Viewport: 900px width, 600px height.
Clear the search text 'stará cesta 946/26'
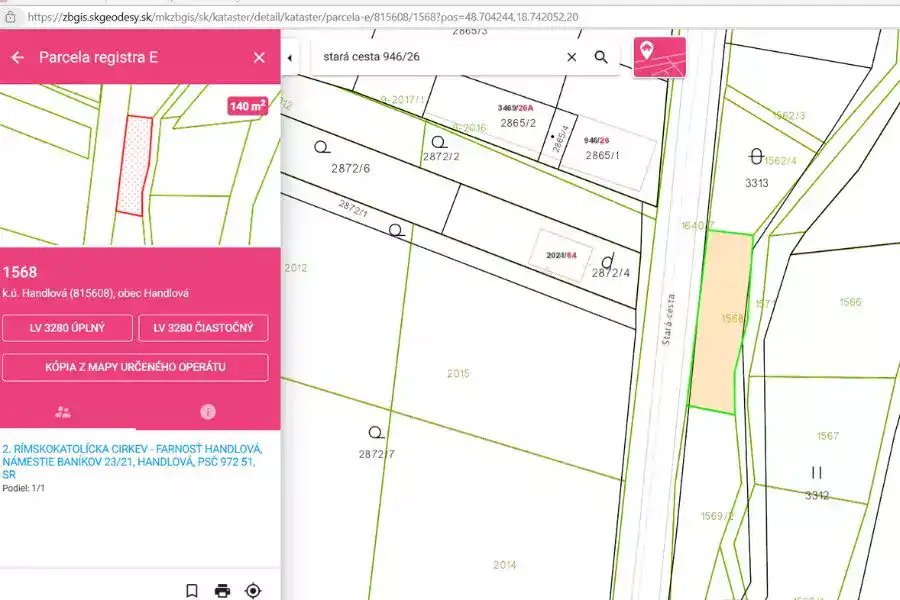(x=572, y=57)
